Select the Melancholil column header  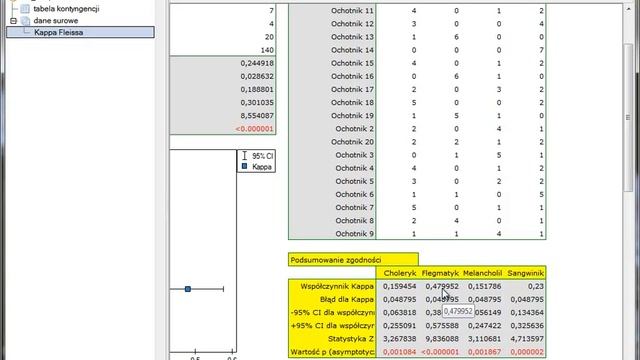pyautogui.click(x=482, y=273)
